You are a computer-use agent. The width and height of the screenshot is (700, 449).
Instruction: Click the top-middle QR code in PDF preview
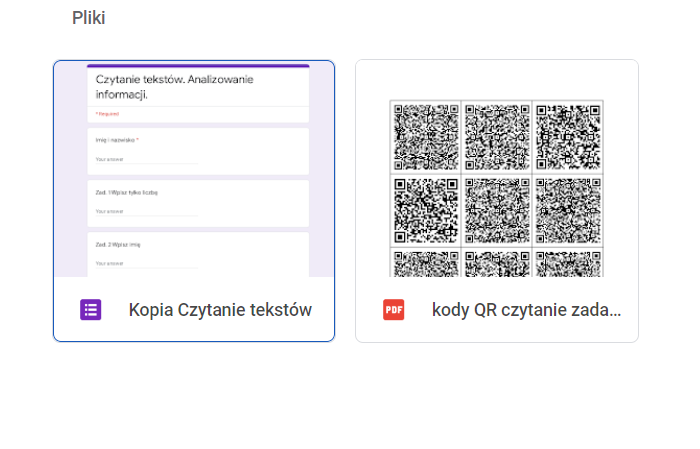tap(497, 135)
